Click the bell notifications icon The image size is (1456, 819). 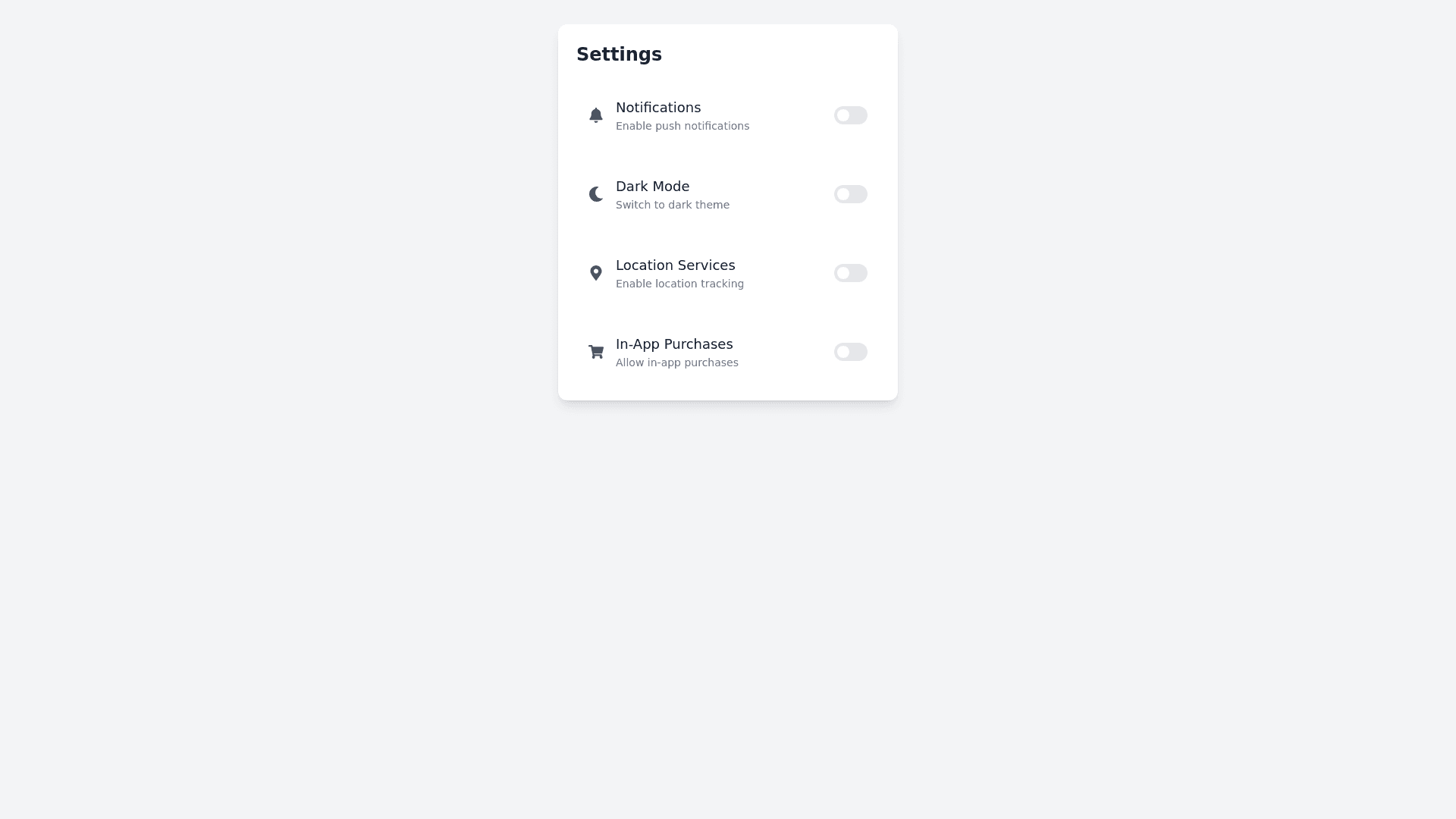click(x=596, y=115)
